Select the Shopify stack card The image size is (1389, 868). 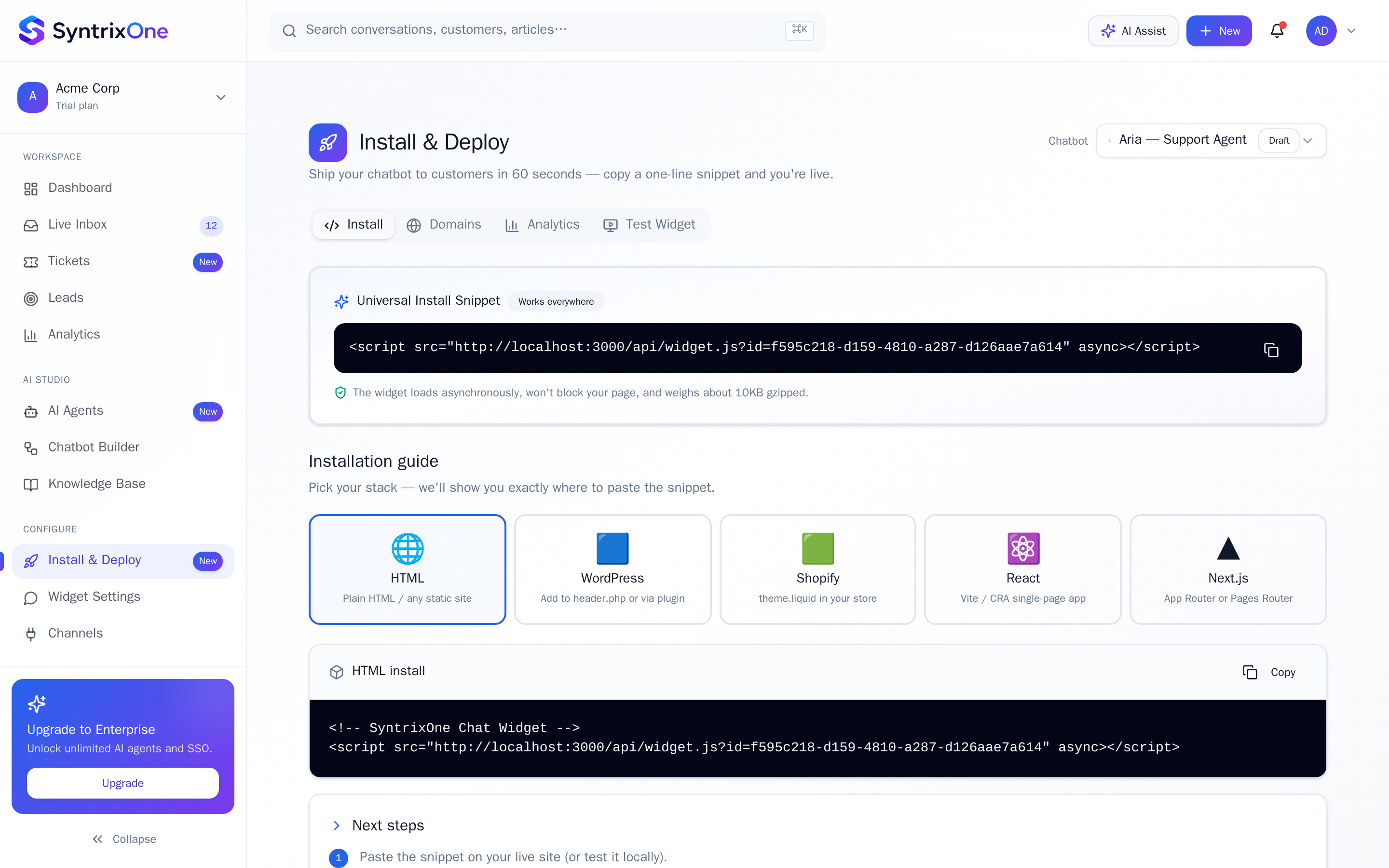coord(818,569)
